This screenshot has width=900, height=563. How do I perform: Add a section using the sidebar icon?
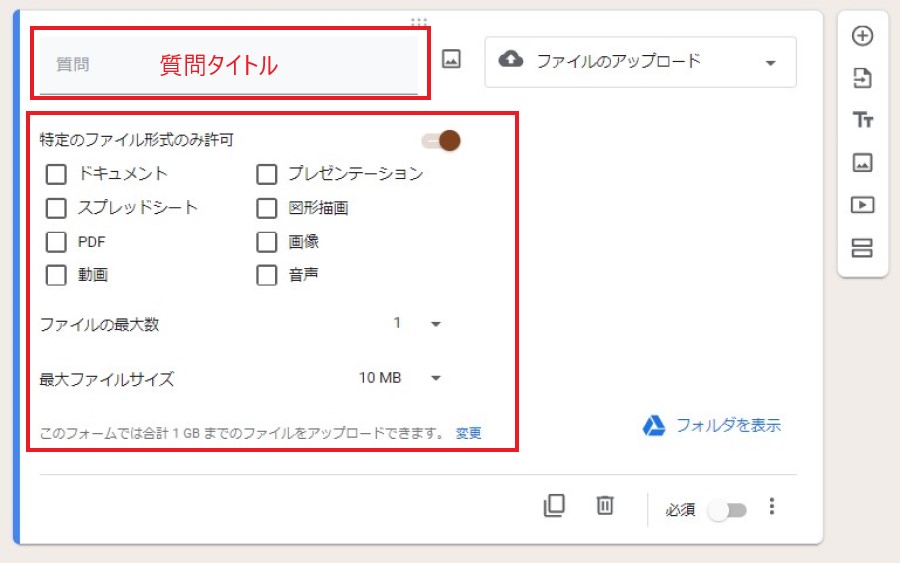tap(862, 248)
